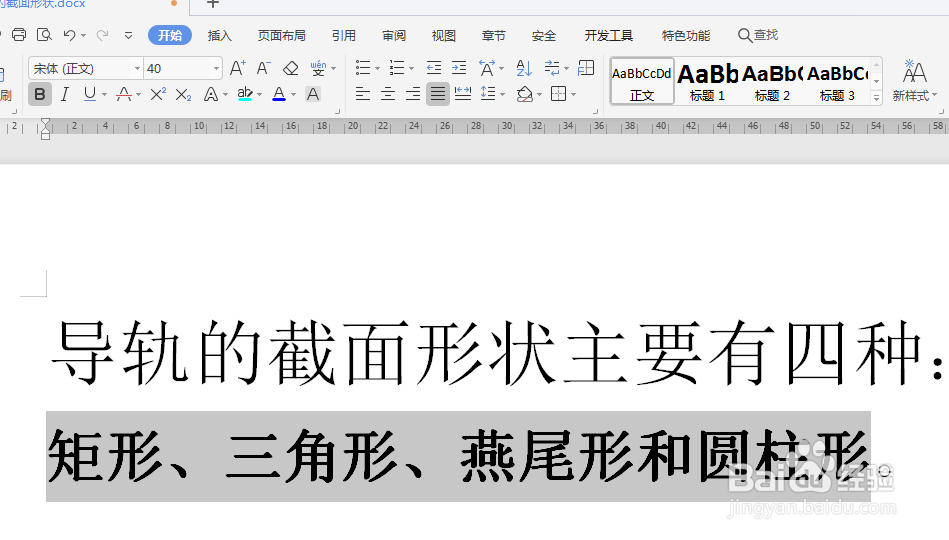Sort text with A-Z icon
Screen dimensions: 949x540
[524, 68]
